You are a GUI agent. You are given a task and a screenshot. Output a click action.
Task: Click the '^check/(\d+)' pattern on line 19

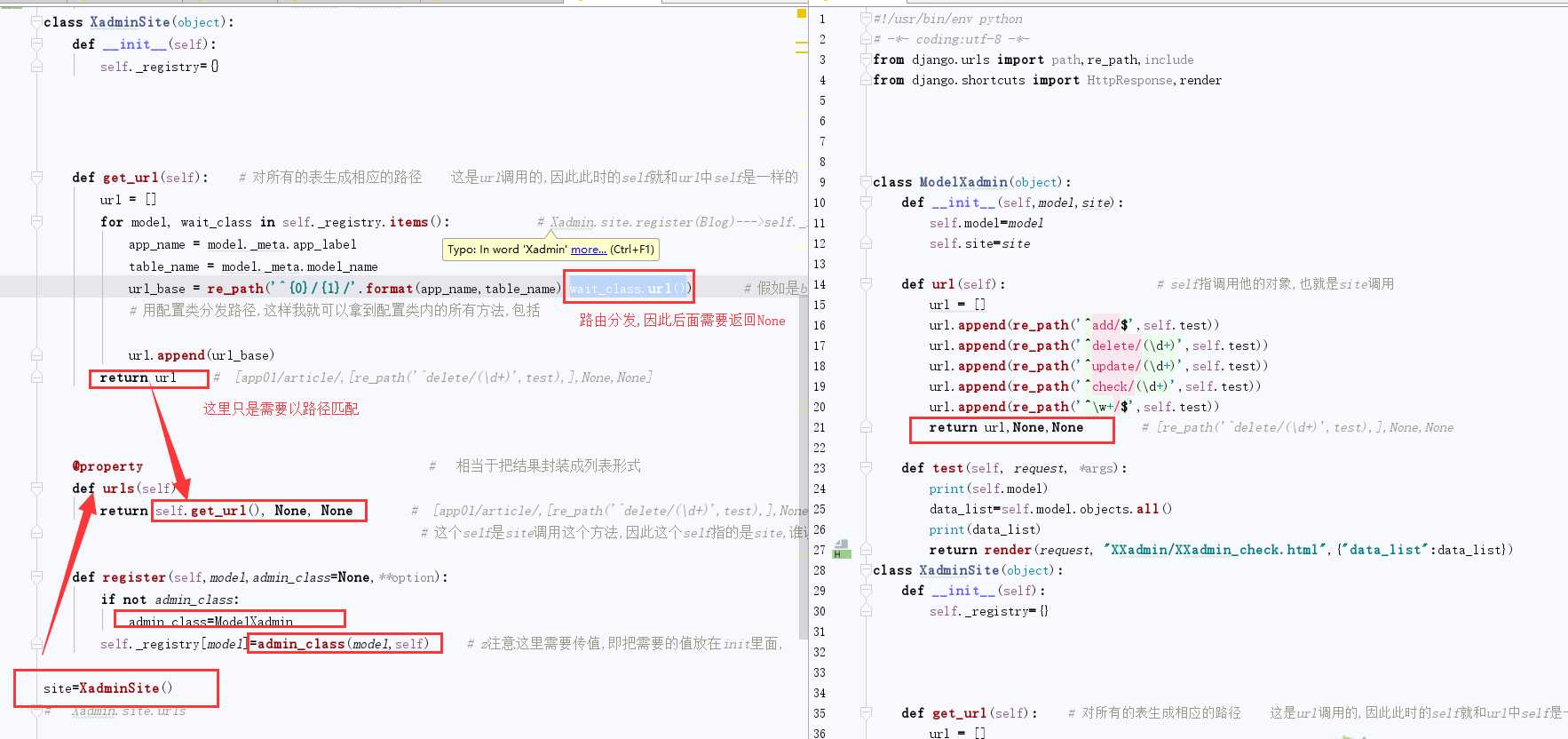point(1127,386)
